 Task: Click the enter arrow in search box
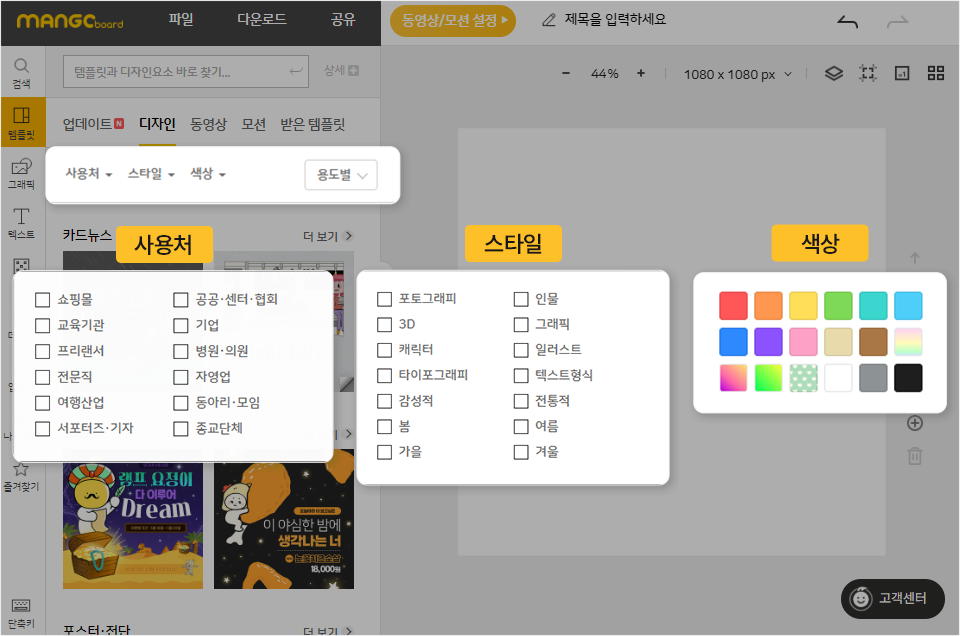click(296, 72)
